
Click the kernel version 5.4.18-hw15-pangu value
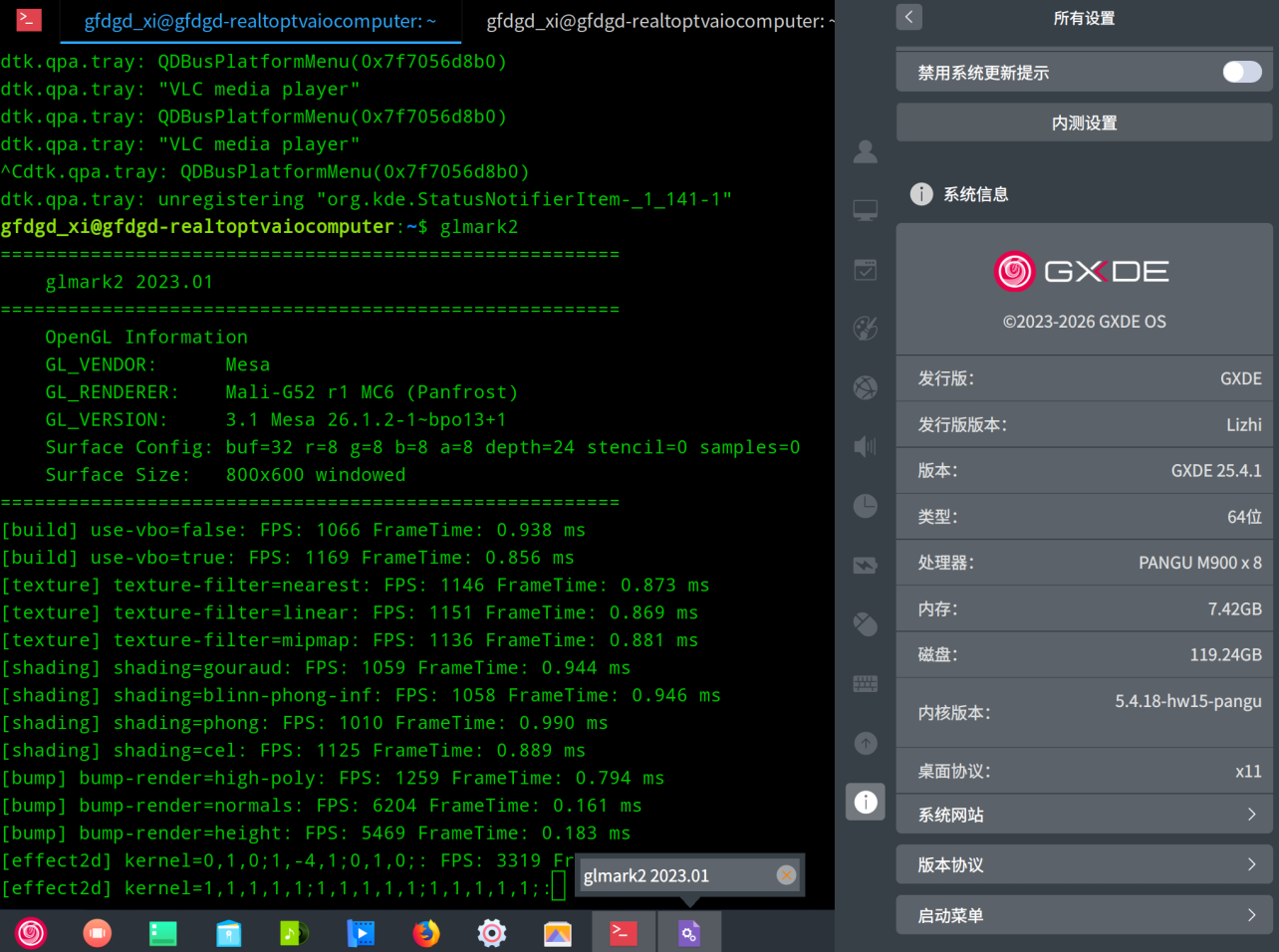[x=1188, y=701]
